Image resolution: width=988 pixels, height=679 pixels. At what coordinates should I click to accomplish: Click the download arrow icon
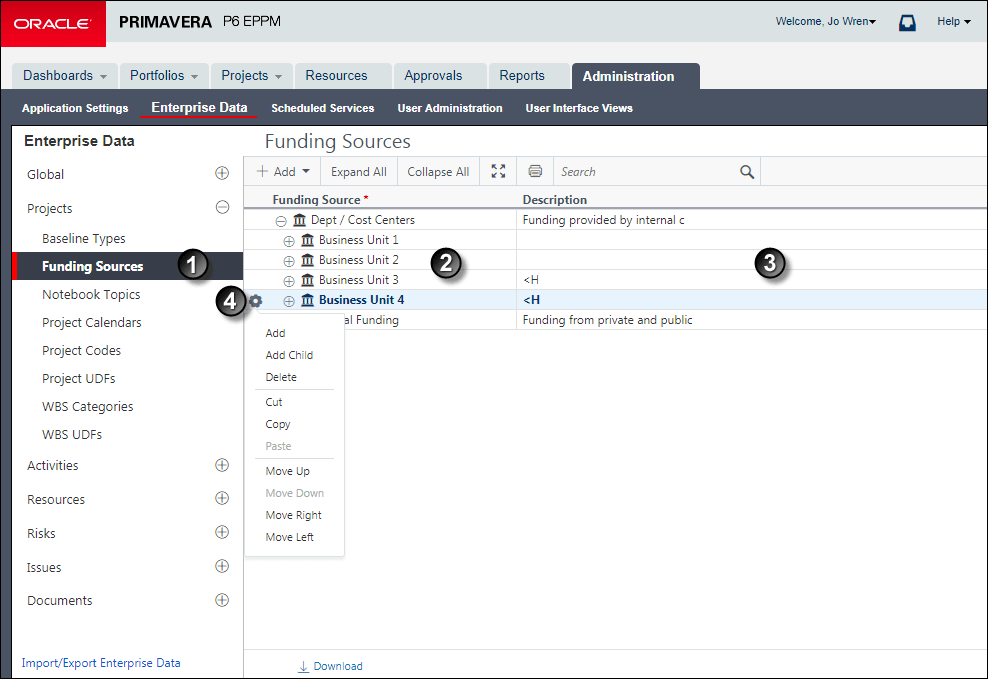click(x=304, y=666)
